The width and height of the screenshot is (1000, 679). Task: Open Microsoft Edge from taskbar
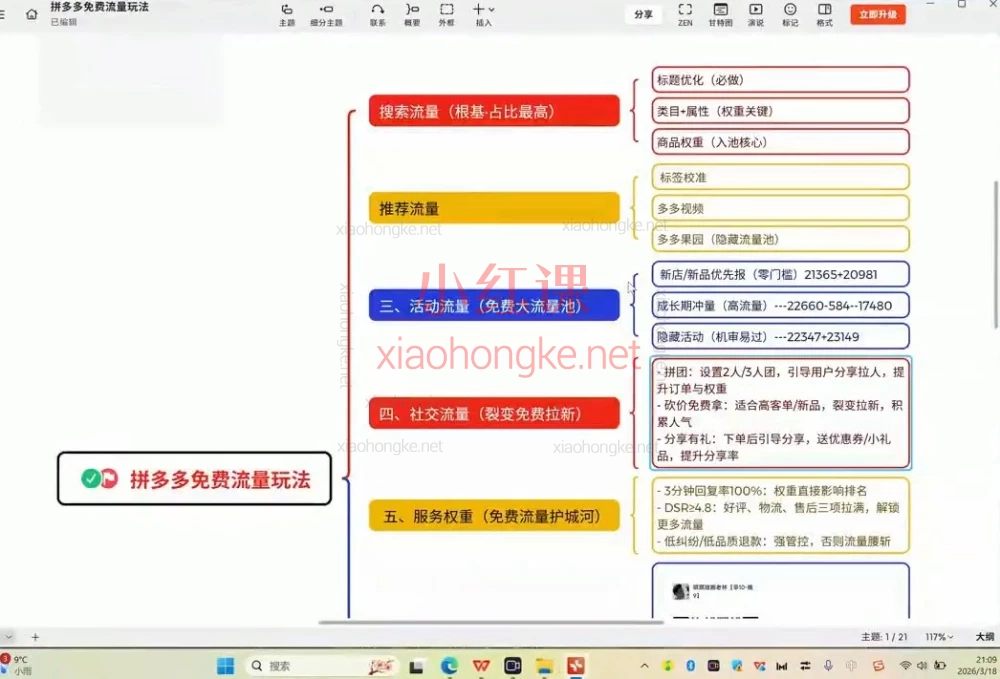449,666
